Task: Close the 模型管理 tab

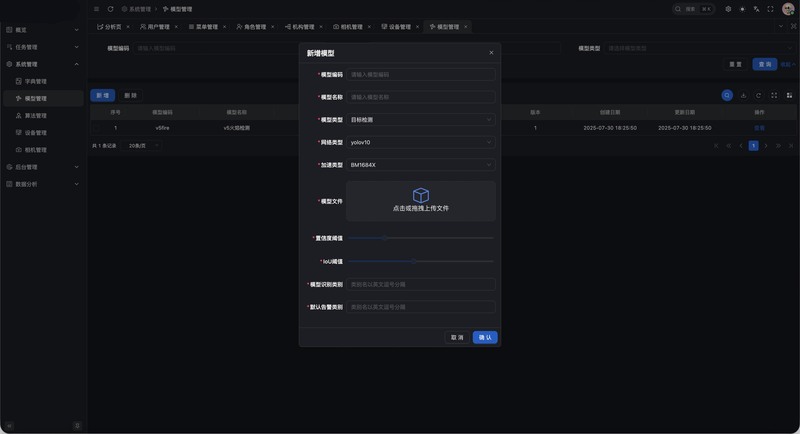Action: click(x=466, y=27)
